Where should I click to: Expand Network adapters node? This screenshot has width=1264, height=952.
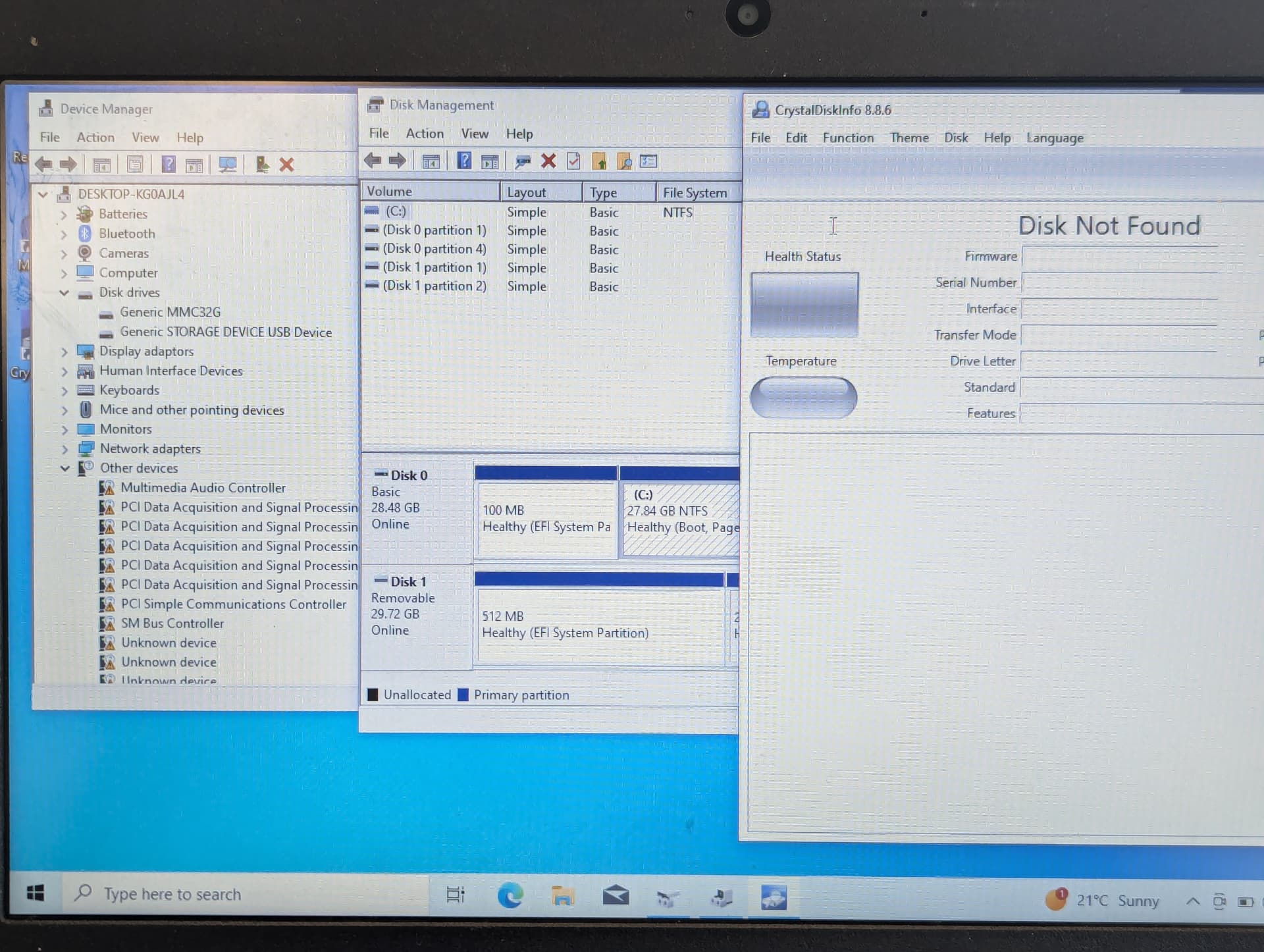pyautogui.click(x=65, y=449)
